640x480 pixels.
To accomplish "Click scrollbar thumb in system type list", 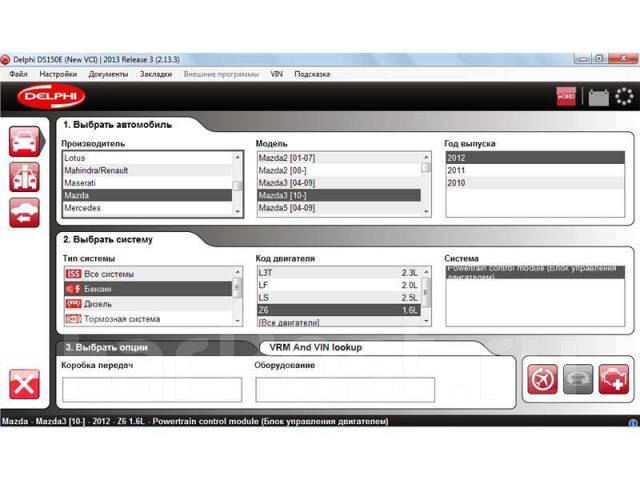I will [238, 289].
